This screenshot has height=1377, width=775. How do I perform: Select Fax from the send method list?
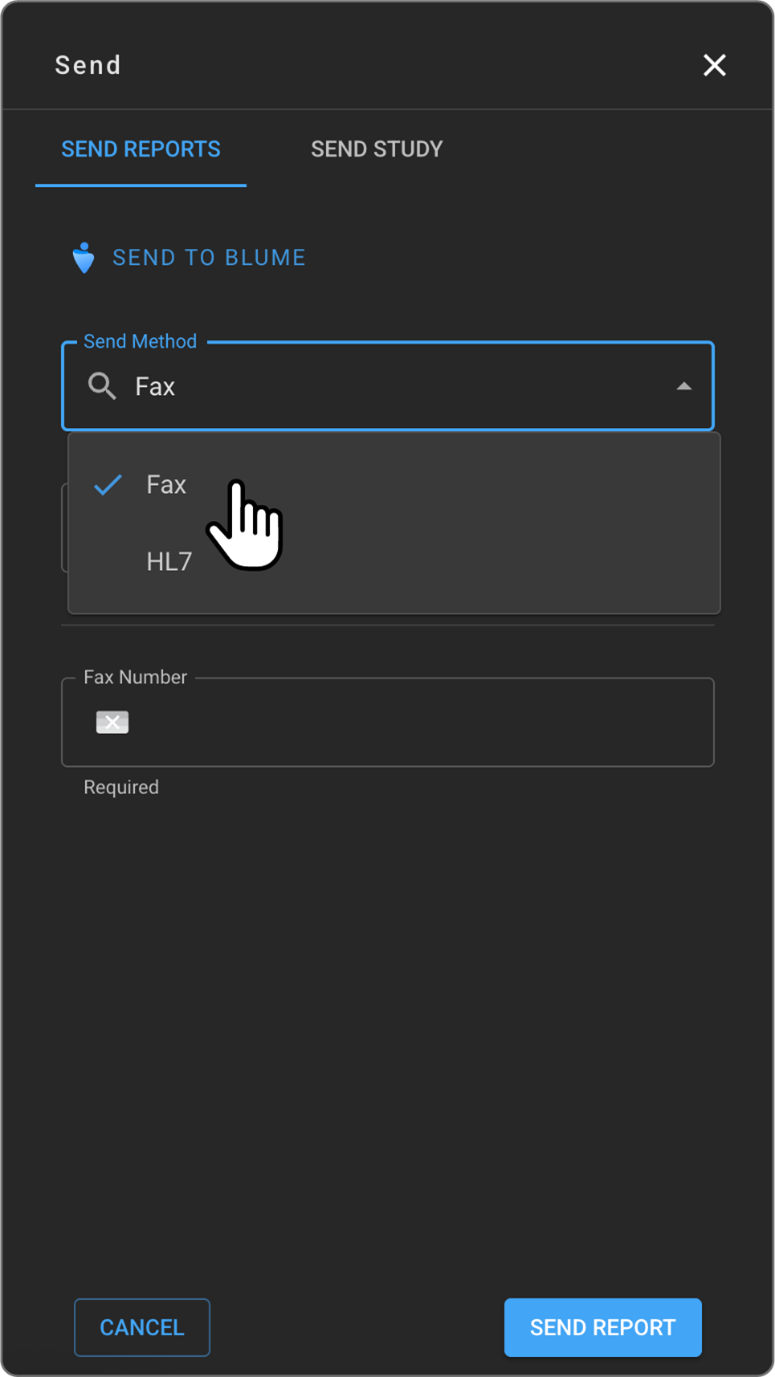pos(166,485)
